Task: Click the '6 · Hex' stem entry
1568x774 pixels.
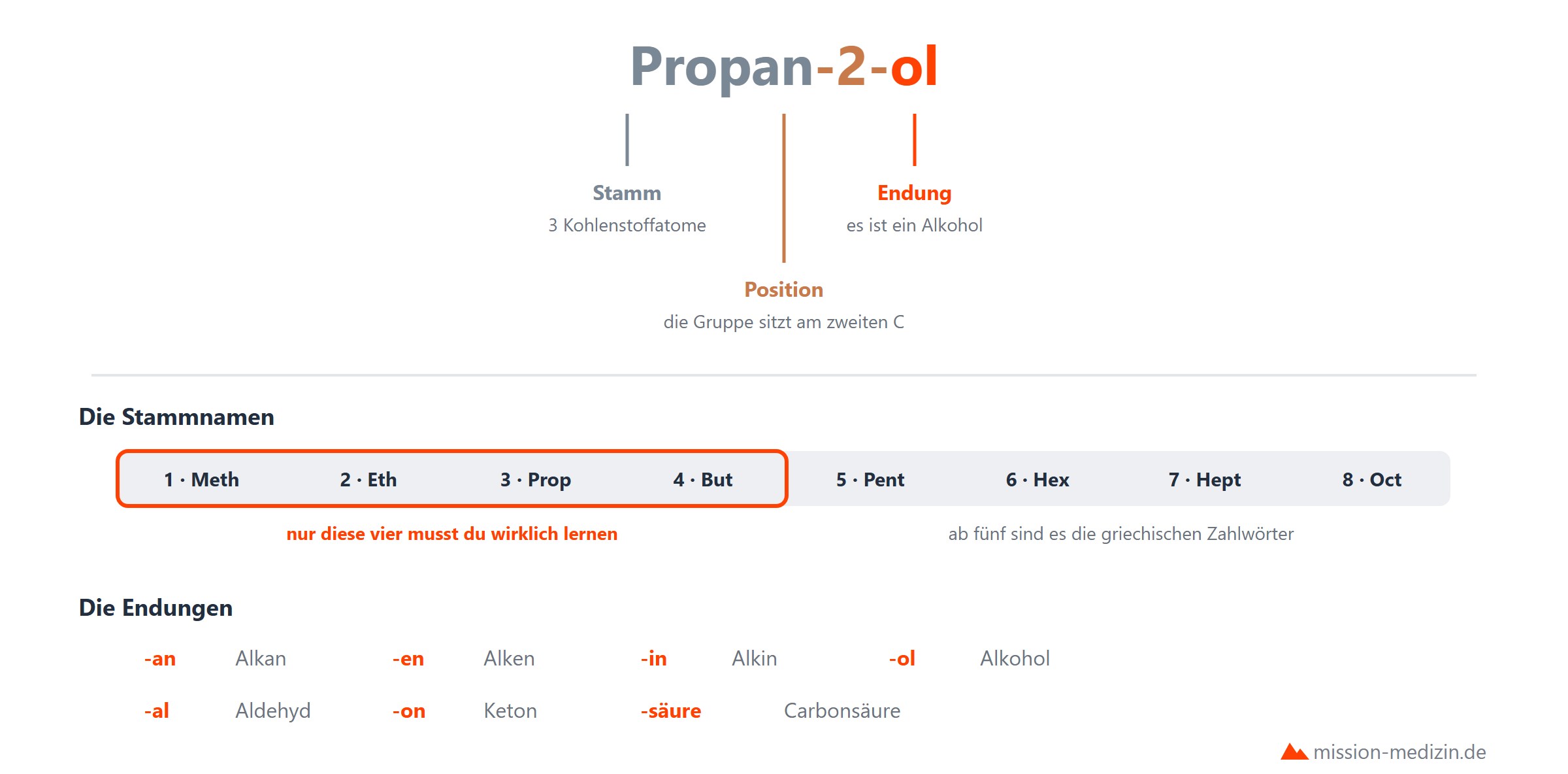Action: click(x=1037, y=480)
